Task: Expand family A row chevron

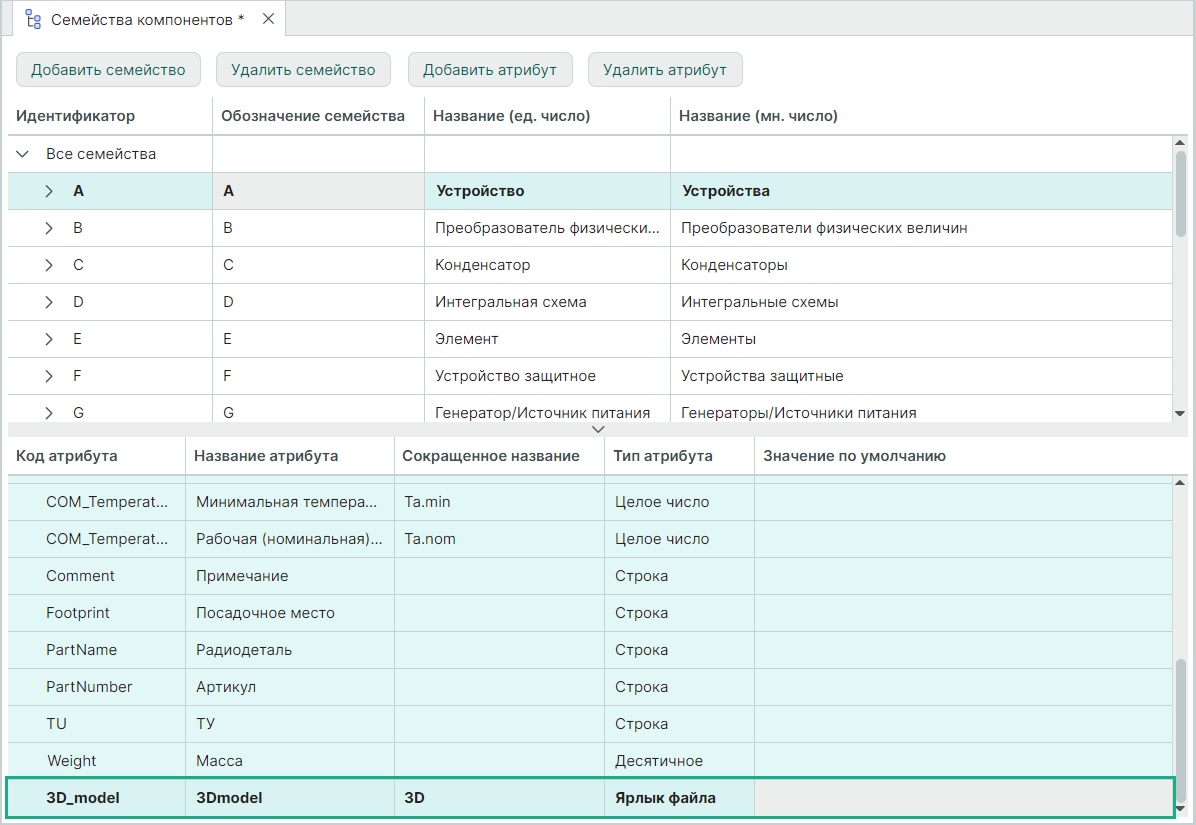Action: pyautogui.click(x=49, y=191)
